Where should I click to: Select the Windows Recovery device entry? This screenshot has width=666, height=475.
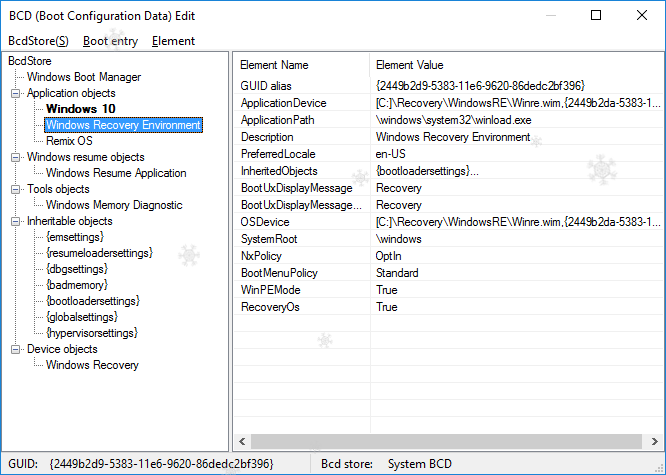[x=92, y=365]
